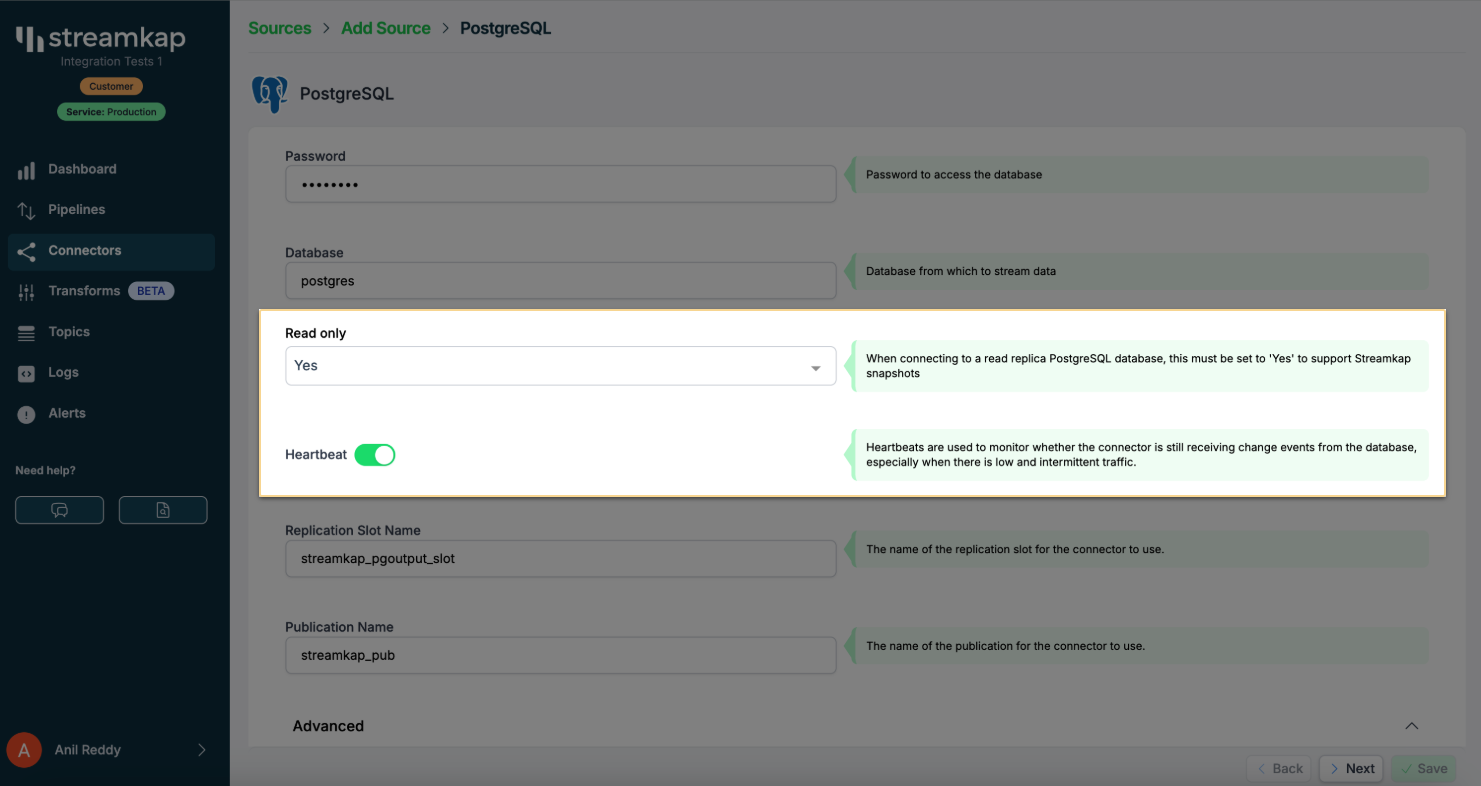
Task: Click the Anil Reddy avatar
Action: tap(24, 750)
